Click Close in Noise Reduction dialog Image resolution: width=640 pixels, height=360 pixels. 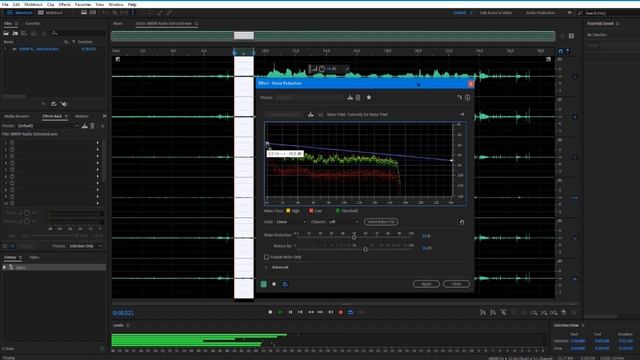click(x=456, y=284)
